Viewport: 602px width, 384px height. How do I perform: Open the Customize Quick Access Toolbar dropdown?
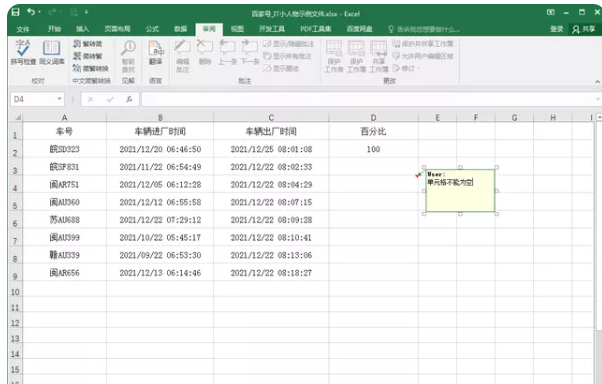click(x=86, y=12)
